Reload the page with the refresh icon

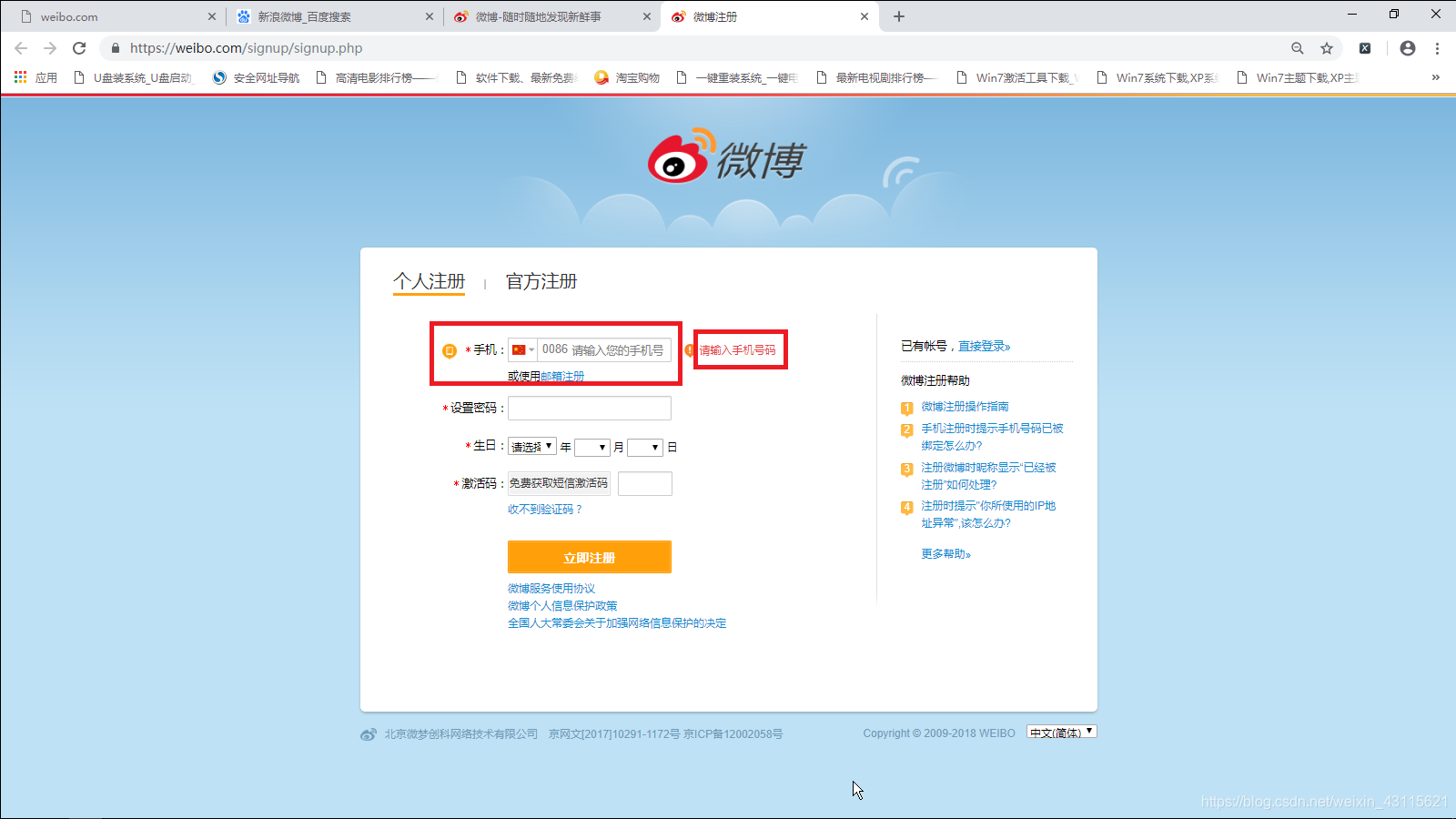click(79, 48)
